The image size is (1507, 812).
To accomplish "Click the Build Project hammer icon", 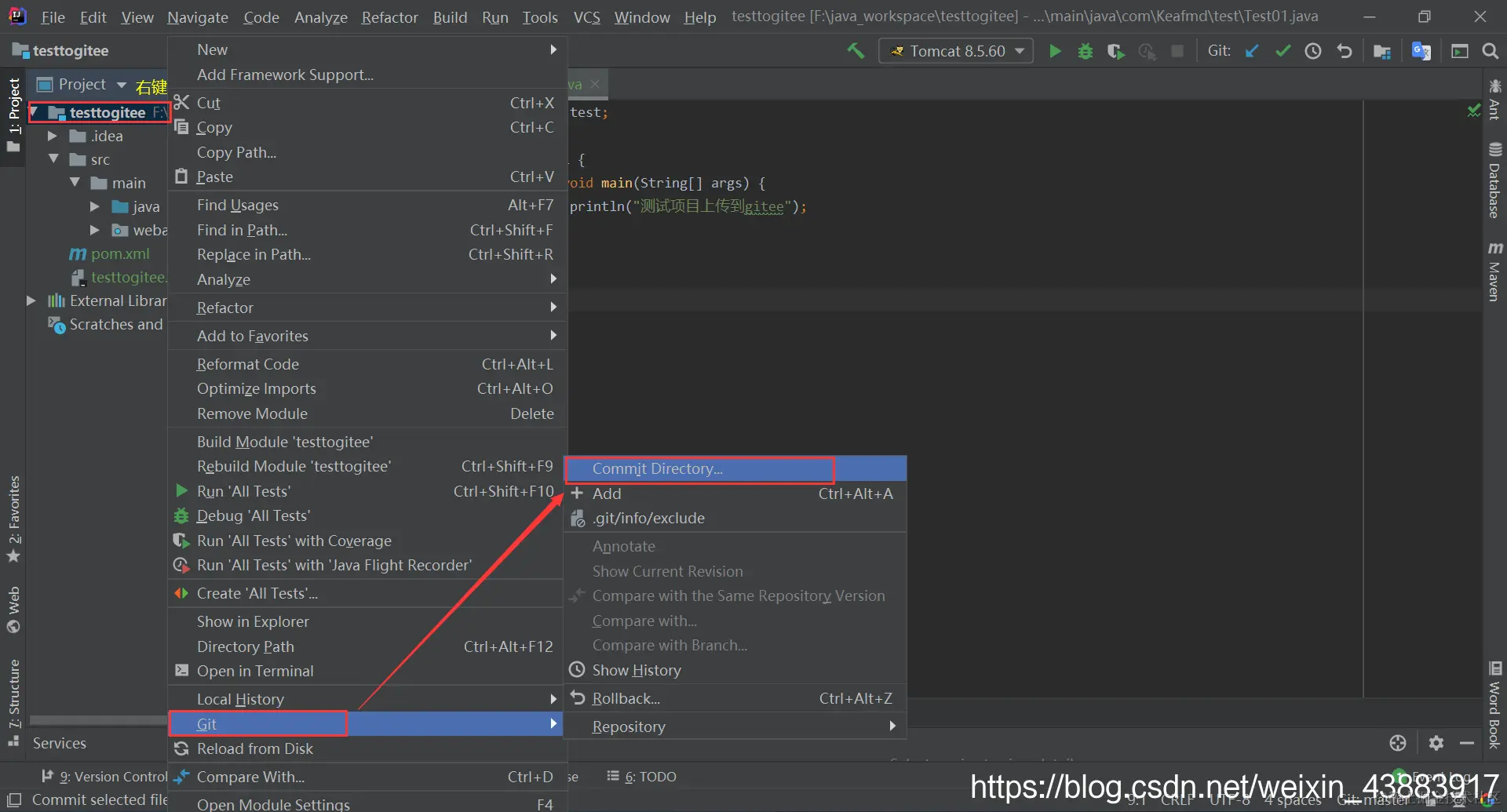I will click(856, 51).
